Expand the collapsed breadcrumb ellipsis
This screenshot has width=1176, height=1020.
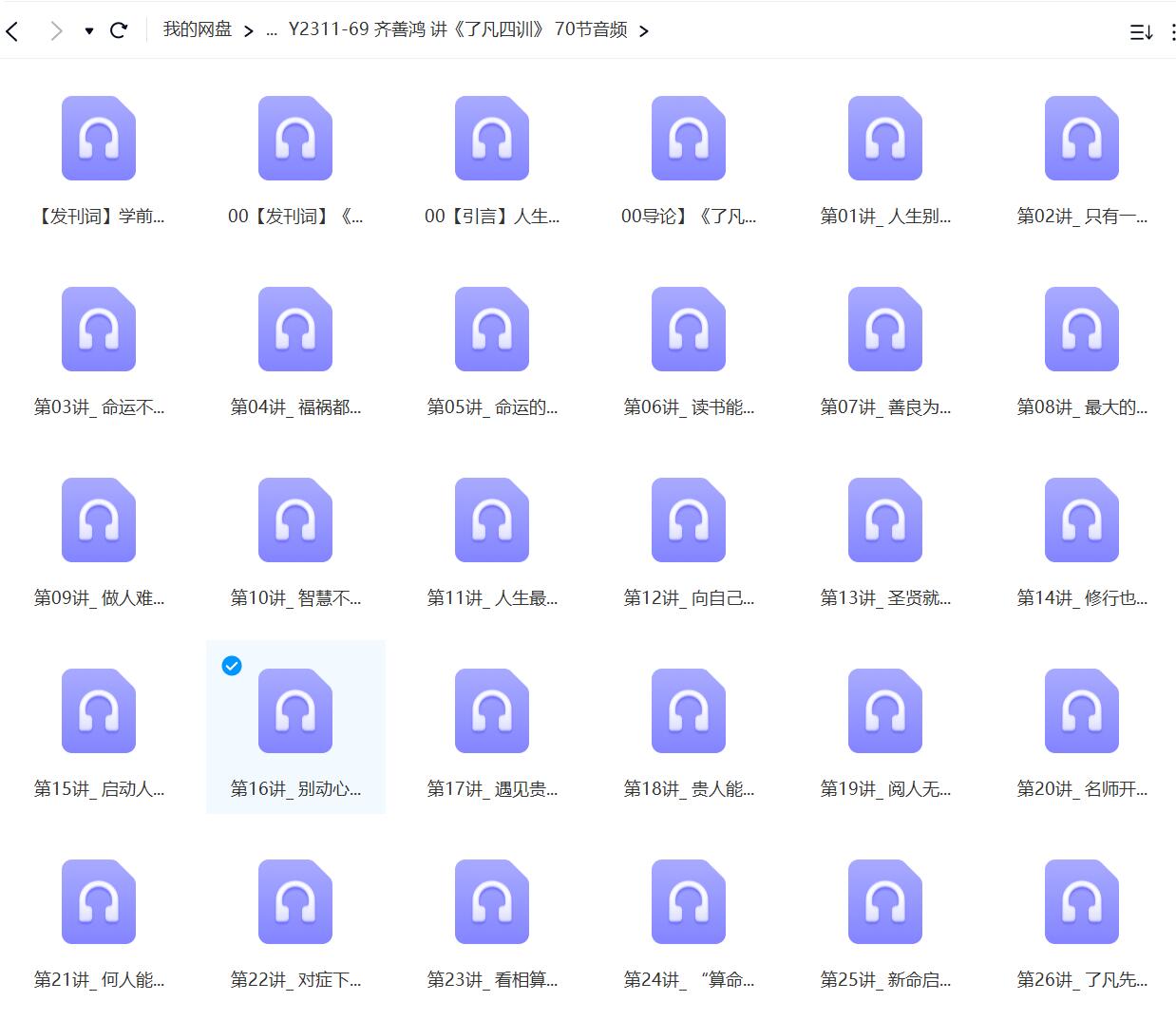(271, 30)
